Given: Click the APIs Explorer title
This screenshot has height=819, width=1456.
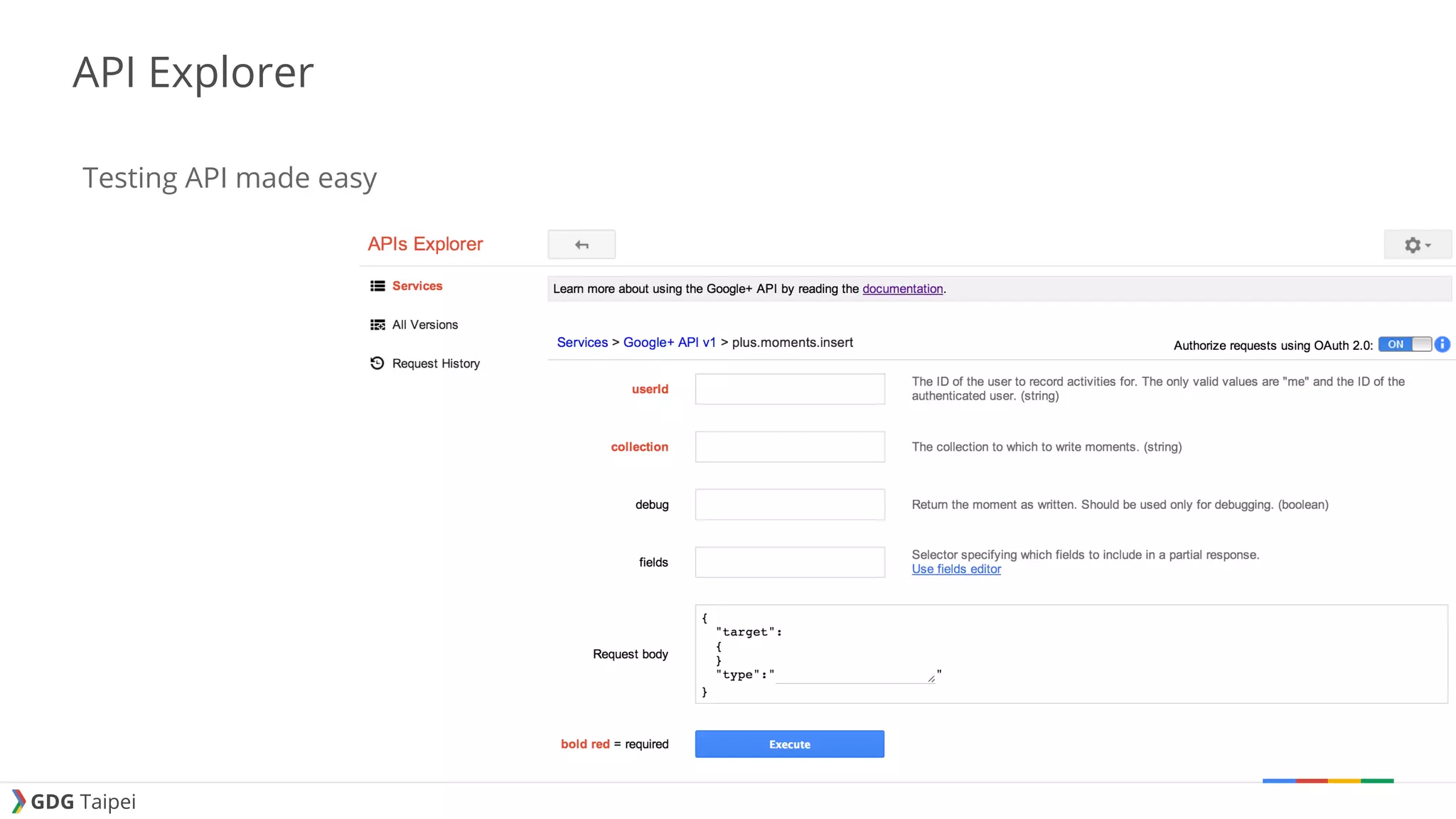Looking at the screenshot, I should [425, 244].
